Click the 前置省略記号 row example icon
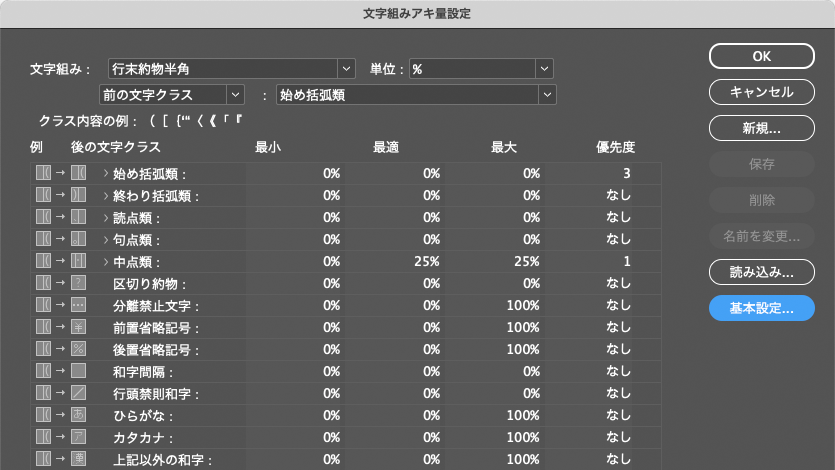The width and height of the screenshot is (835, 470). pyautogui.click(x=79, y=327)
